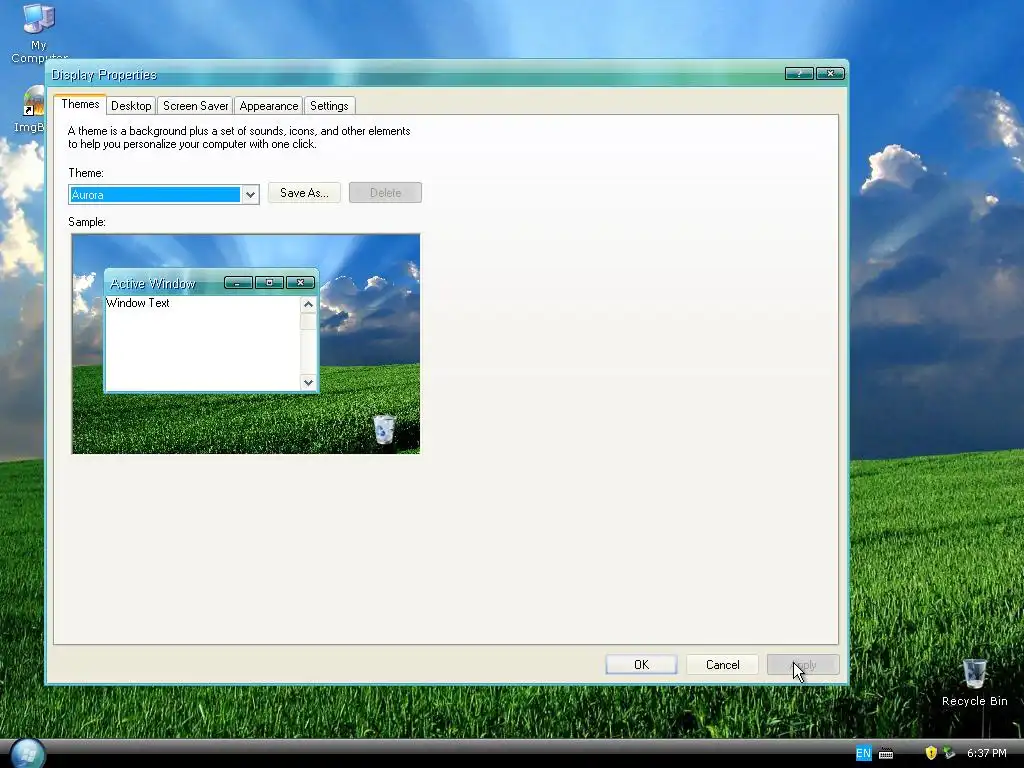Open My Computer desktop icon
The image size is (1024, 768).
coord(39,33)
